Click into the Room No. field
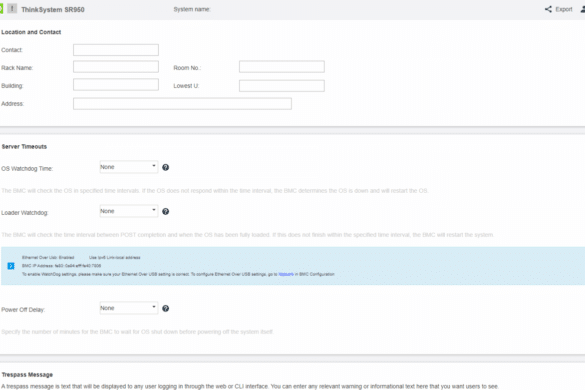The width and height of the screenshot is (585, 390). (282, 67)
